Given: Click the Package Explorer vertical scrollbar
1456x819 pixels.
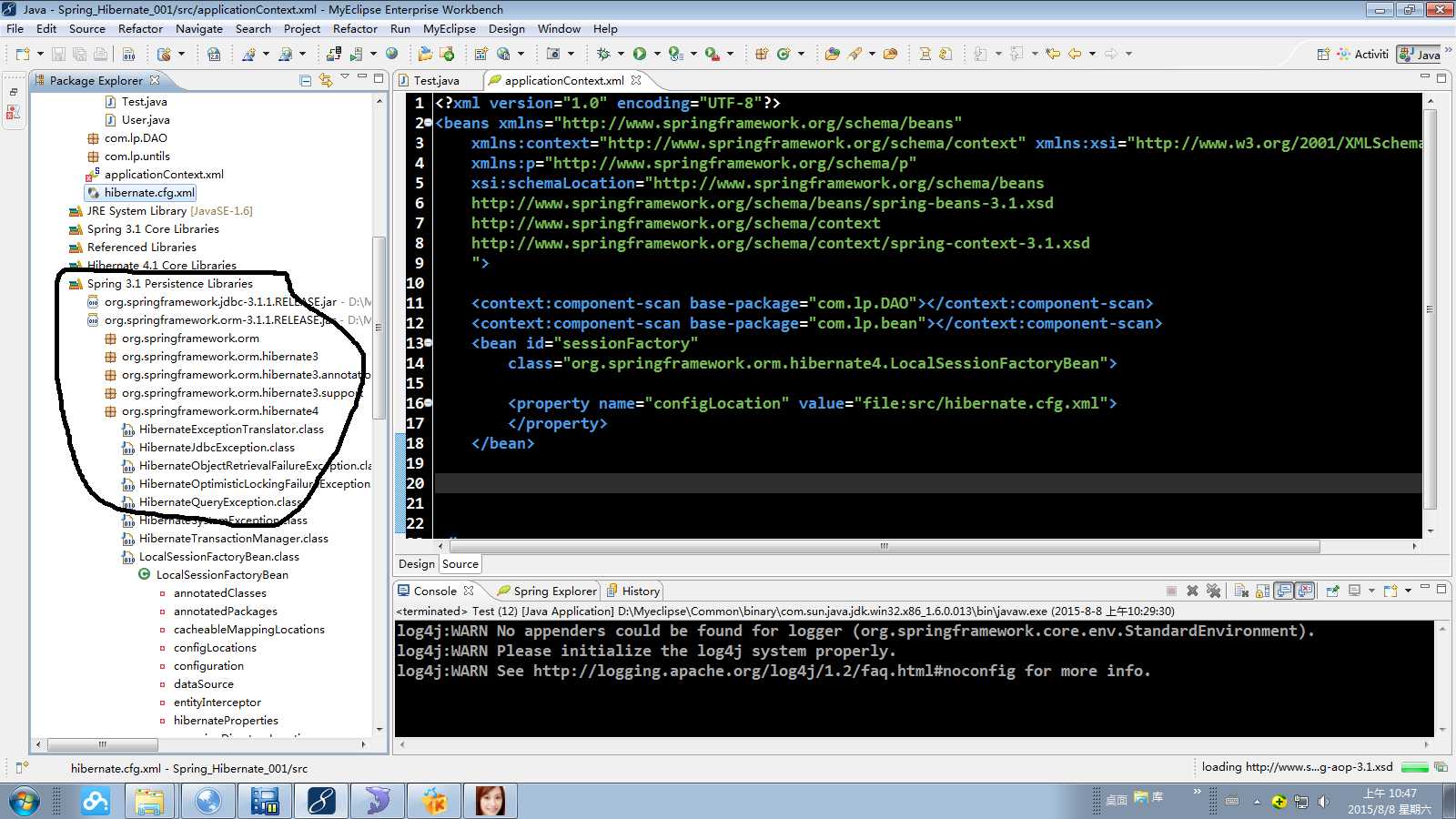Looking at the screenshot, I should 379,328.
